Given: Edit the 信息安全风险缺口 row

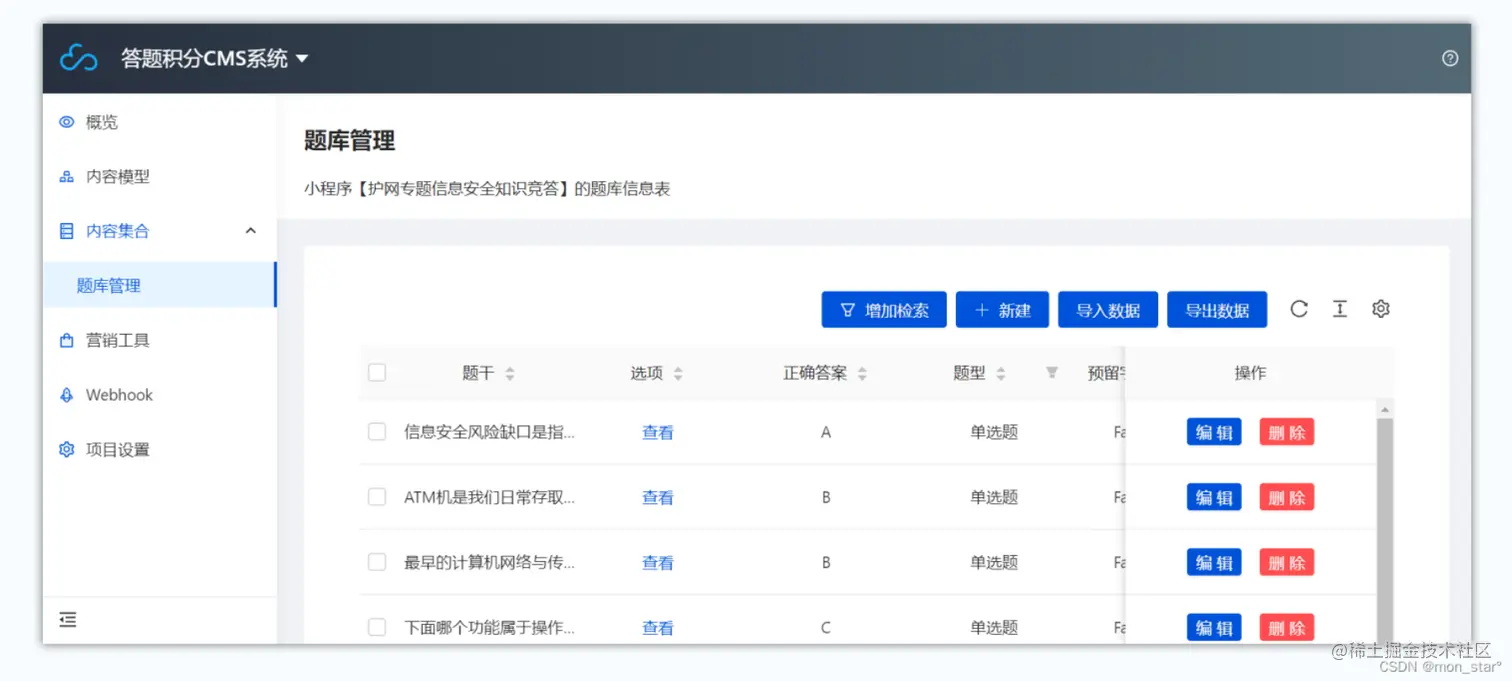Looking at the screenshot, I should [1214, 432].
